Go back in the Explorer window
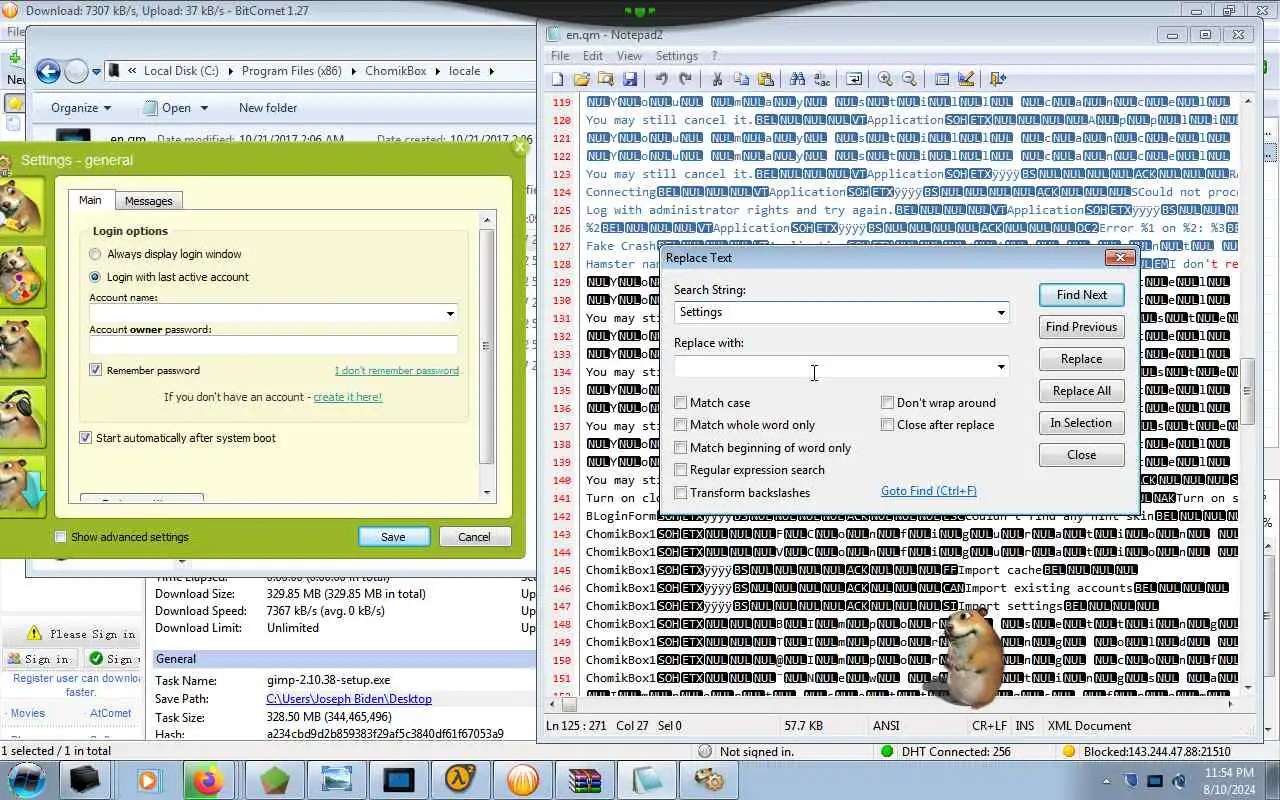This screenshot has width=1280, height=800. (47, 71)
